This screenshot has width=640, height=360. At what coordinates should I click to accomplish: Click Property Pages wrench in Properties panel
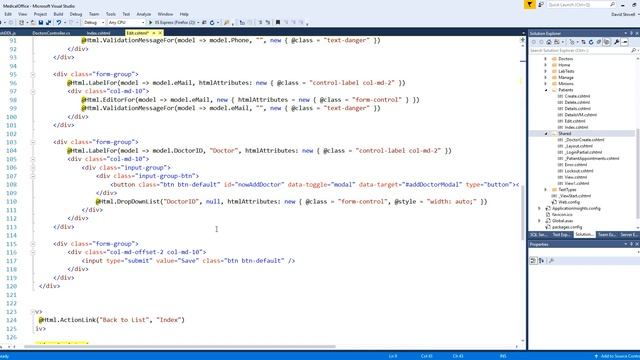point(551,260)
